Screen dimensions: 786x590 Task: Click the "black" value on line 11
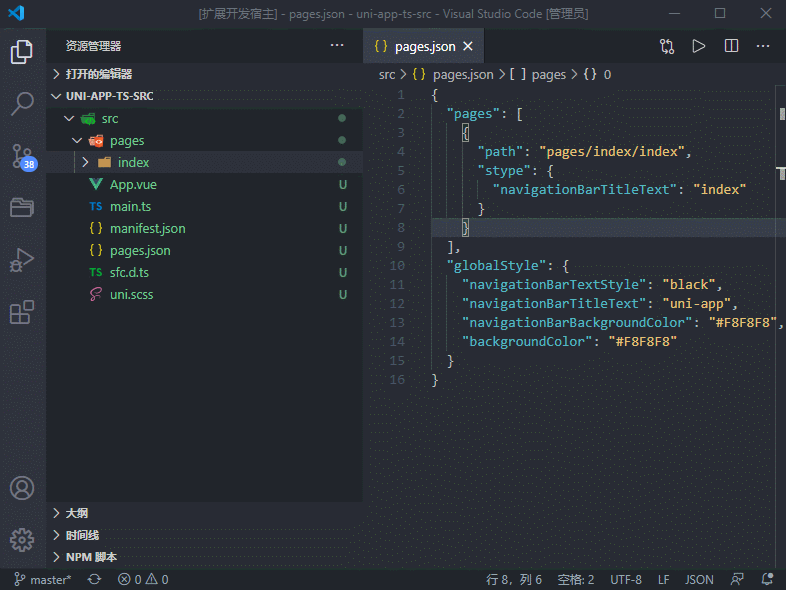[x=689, y=284]
